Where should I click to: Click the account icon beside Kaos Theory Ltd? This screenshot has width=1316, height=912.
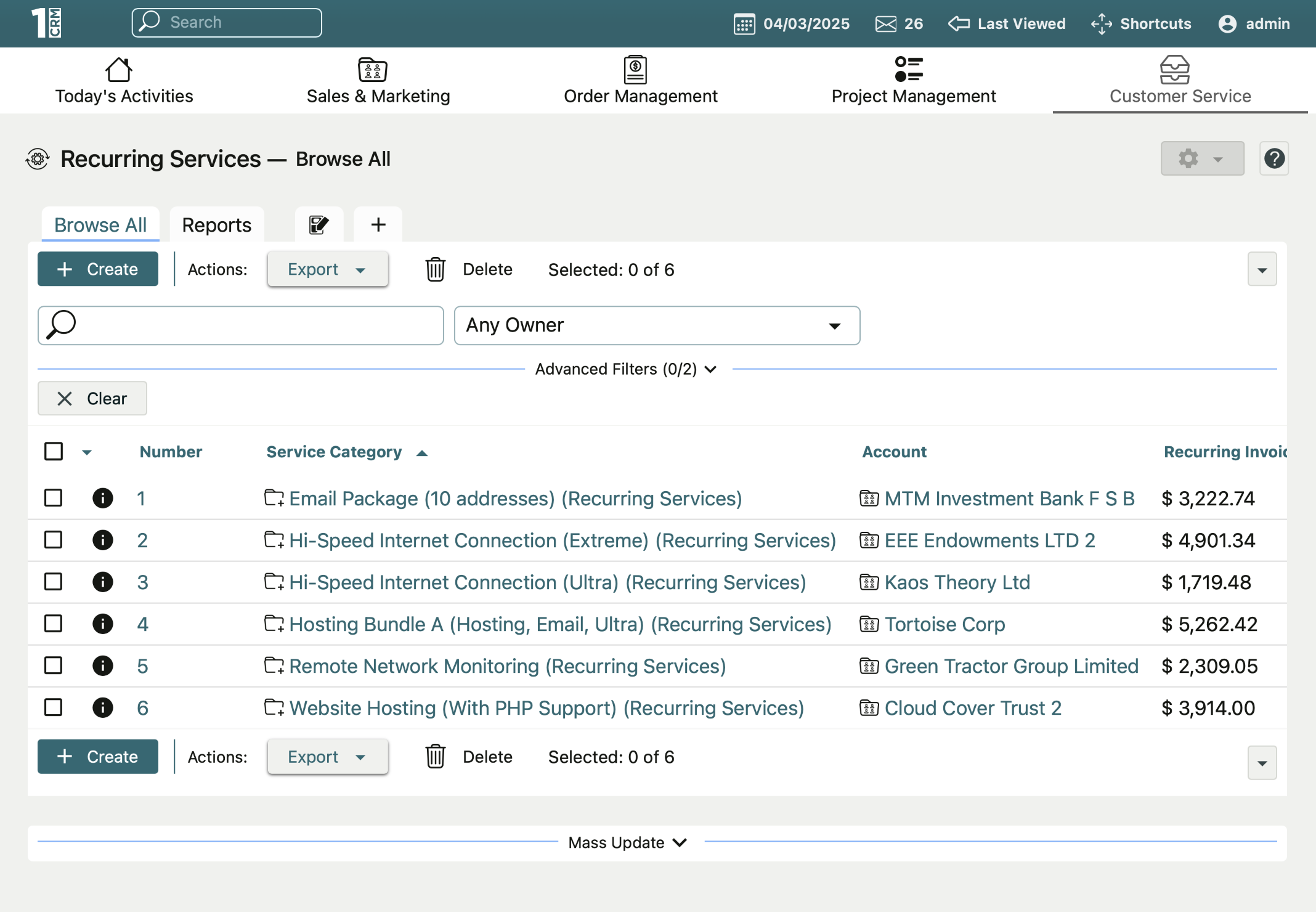[869, 582]
